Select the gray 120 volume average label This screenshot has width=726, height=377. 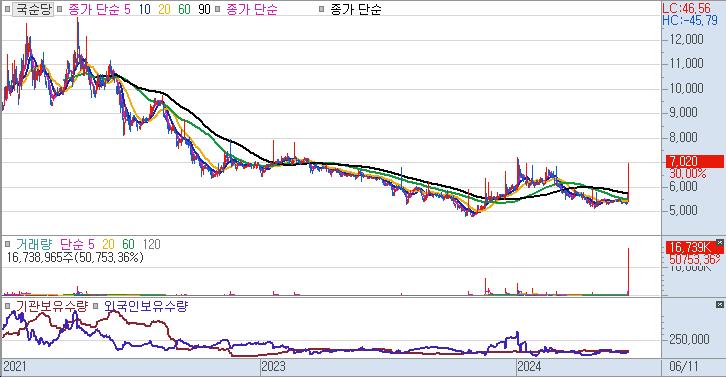(151, 244)
